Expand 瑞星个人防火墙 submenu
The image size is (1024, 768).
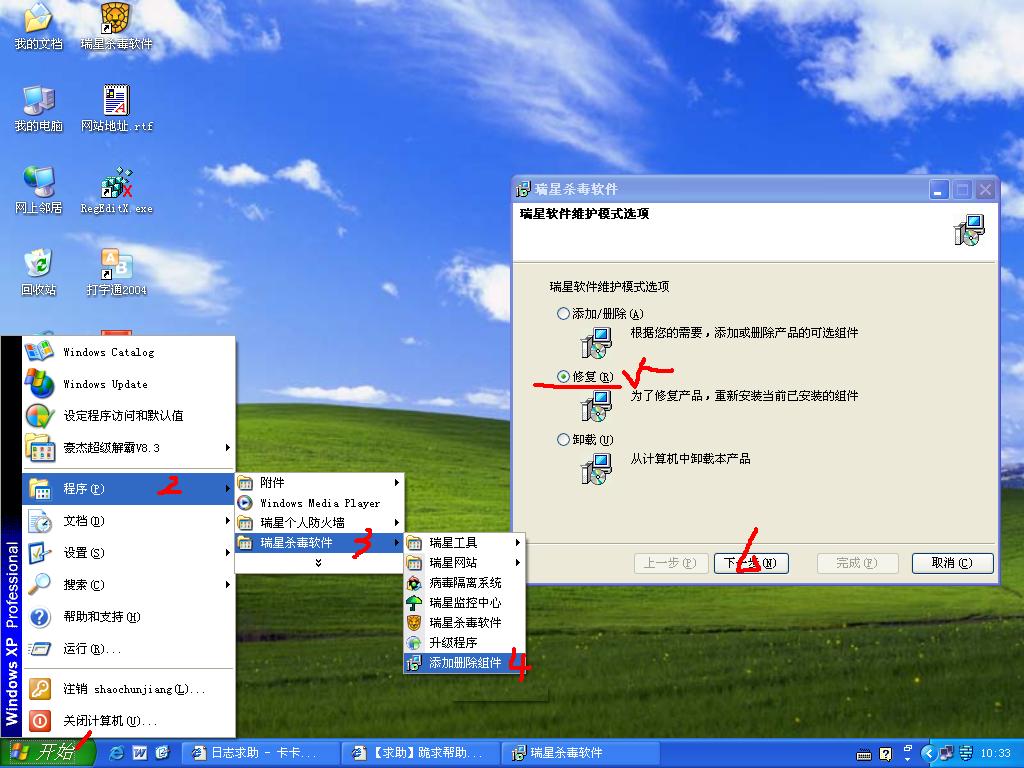(319, 522)
